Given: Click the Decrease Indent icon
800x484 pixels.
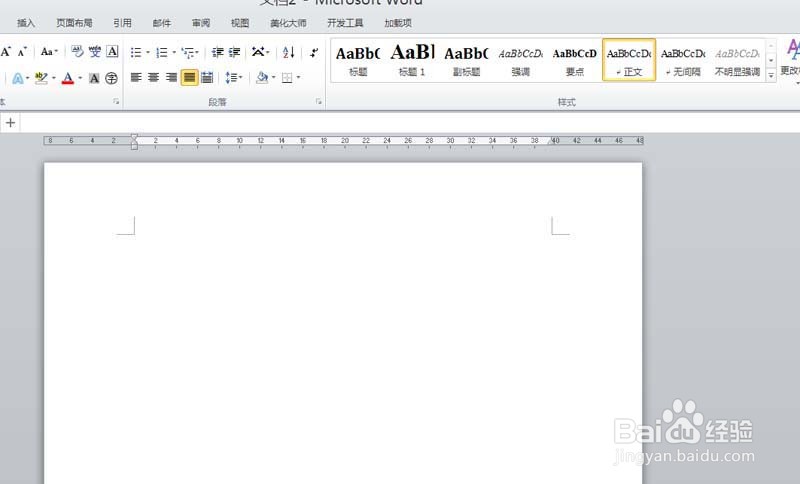Looking at the screenshot, I should pos(218,52).
